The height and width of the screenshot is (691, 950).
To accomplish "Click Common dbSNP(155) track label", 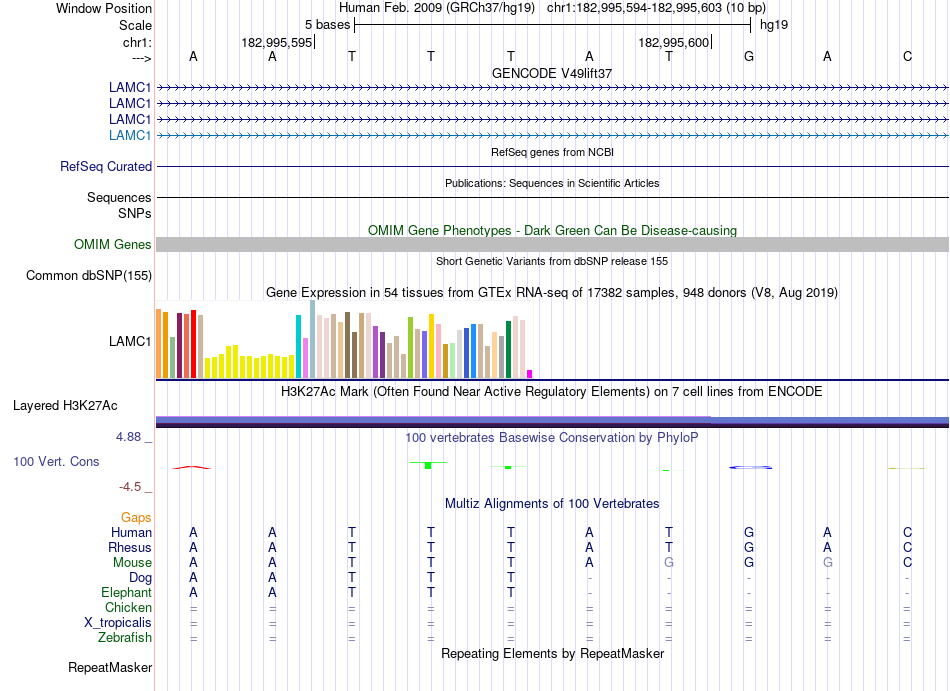I will pos(89,276).
